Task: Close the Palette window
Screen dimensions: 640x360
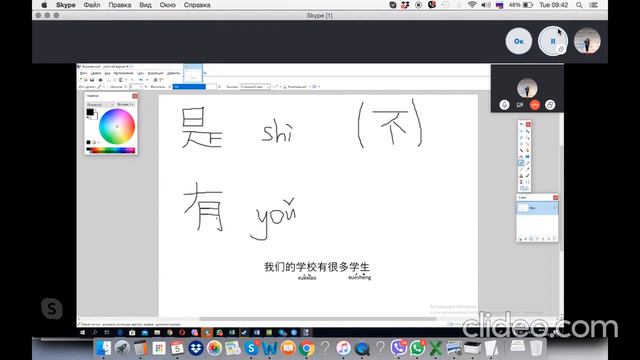Action: [x=135, y=96]
